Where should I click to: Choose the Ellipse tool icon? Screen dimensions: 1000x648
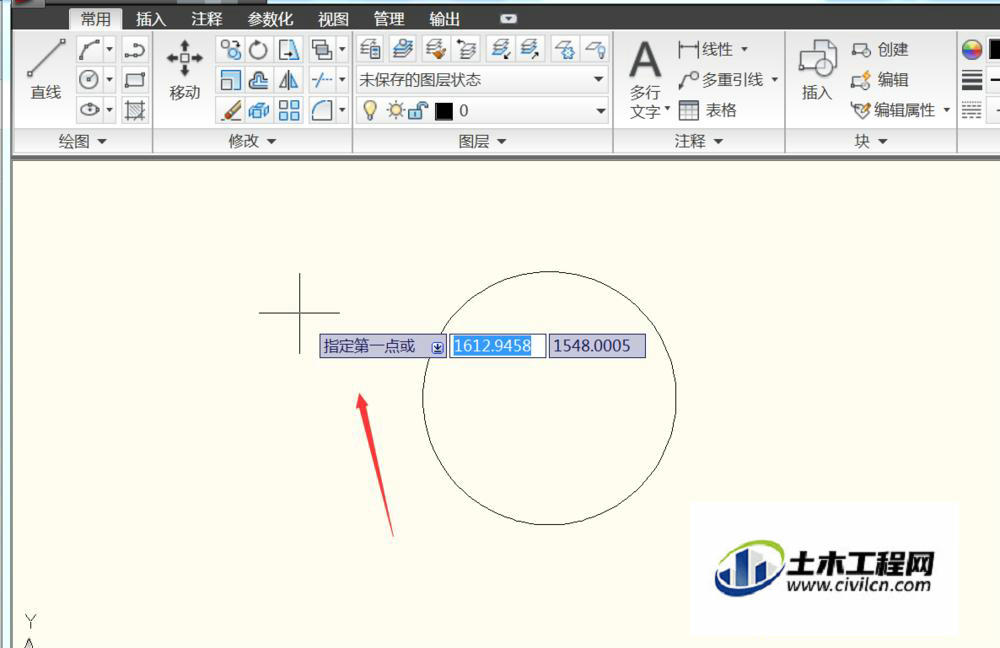tap(89, 110)
